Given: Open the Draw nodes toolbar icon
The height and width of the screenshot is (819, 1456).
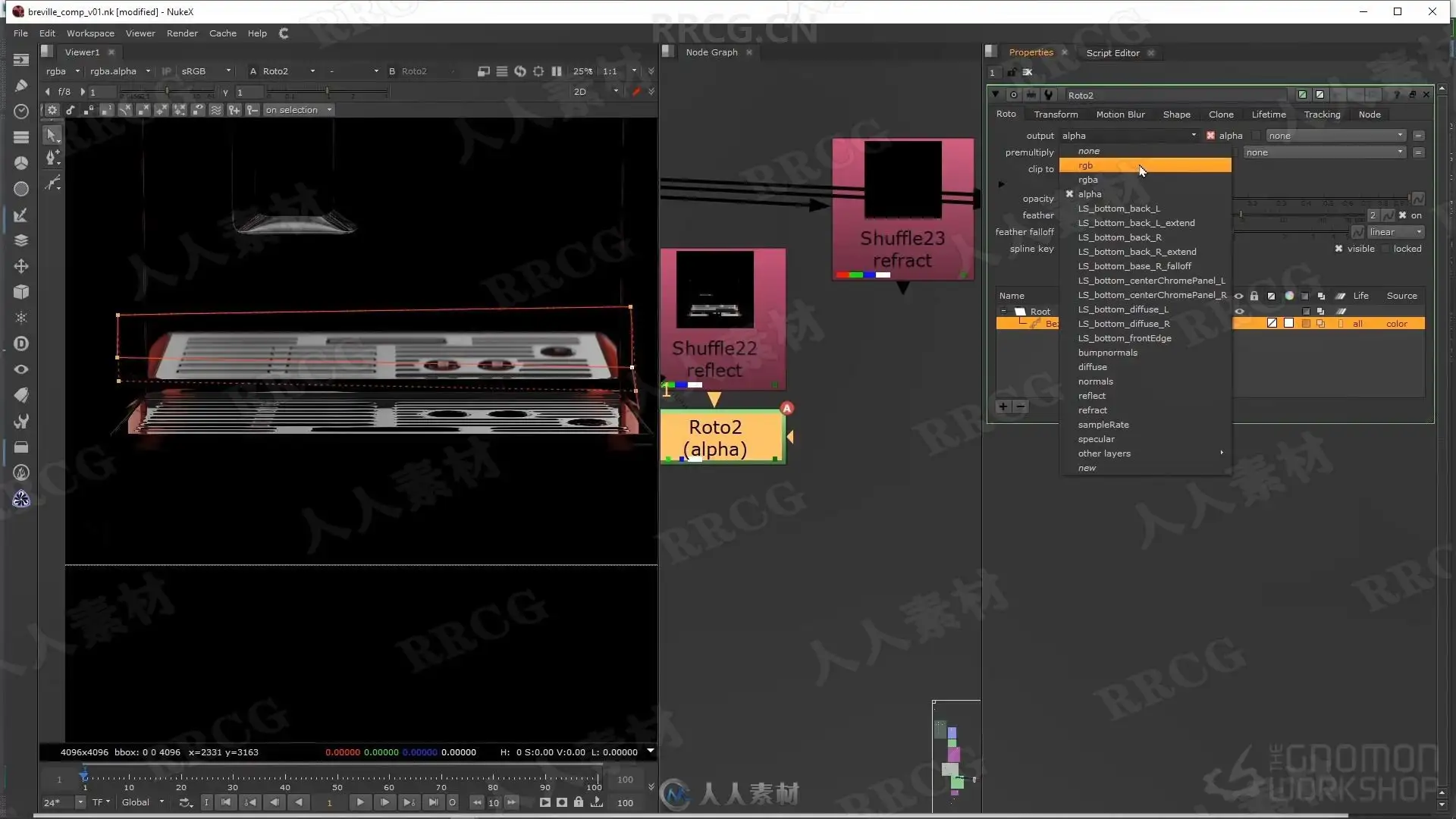Looking at the screenshot, I should click(21, 85).
